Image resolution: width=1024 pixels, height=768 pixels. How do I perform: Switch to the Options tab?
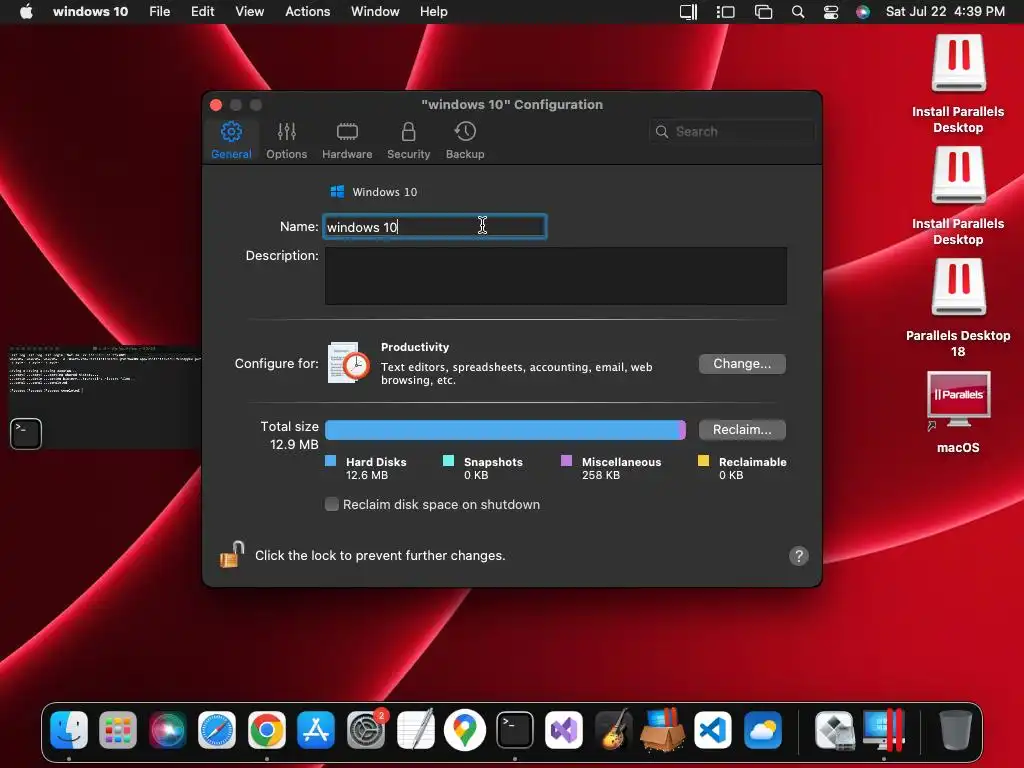click(286, 140)
